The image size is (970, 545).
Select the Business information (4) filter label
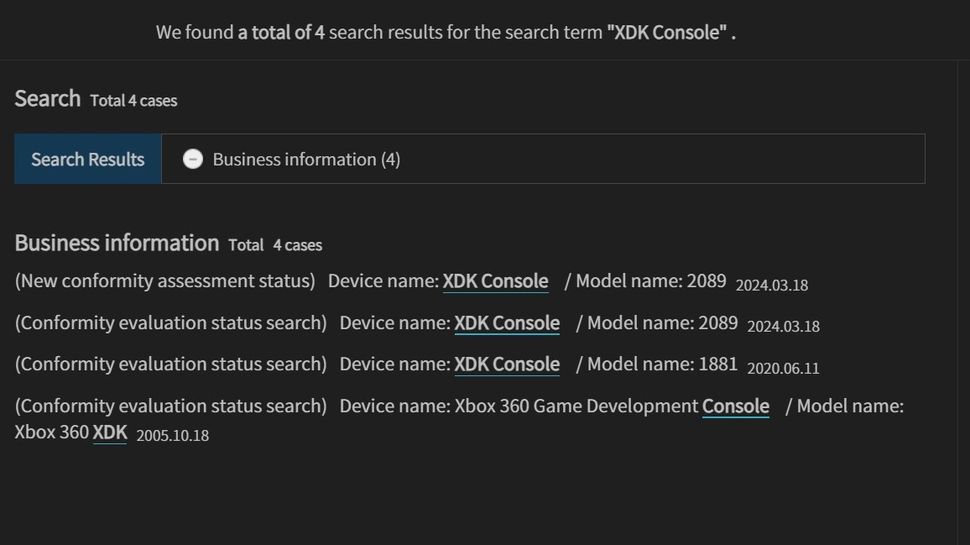pyautogui.click(x=306, y=159)
